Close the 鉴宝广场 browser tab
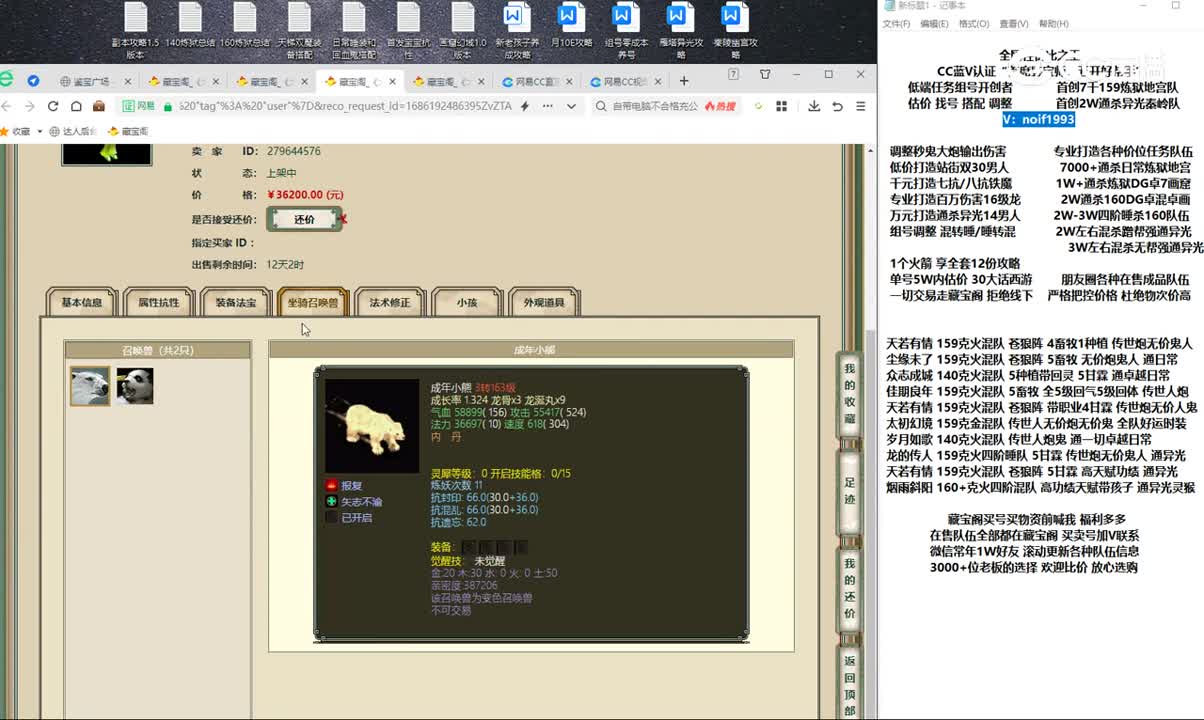The height and width of the screenshot is (720, 1204). tap(126, 82)
